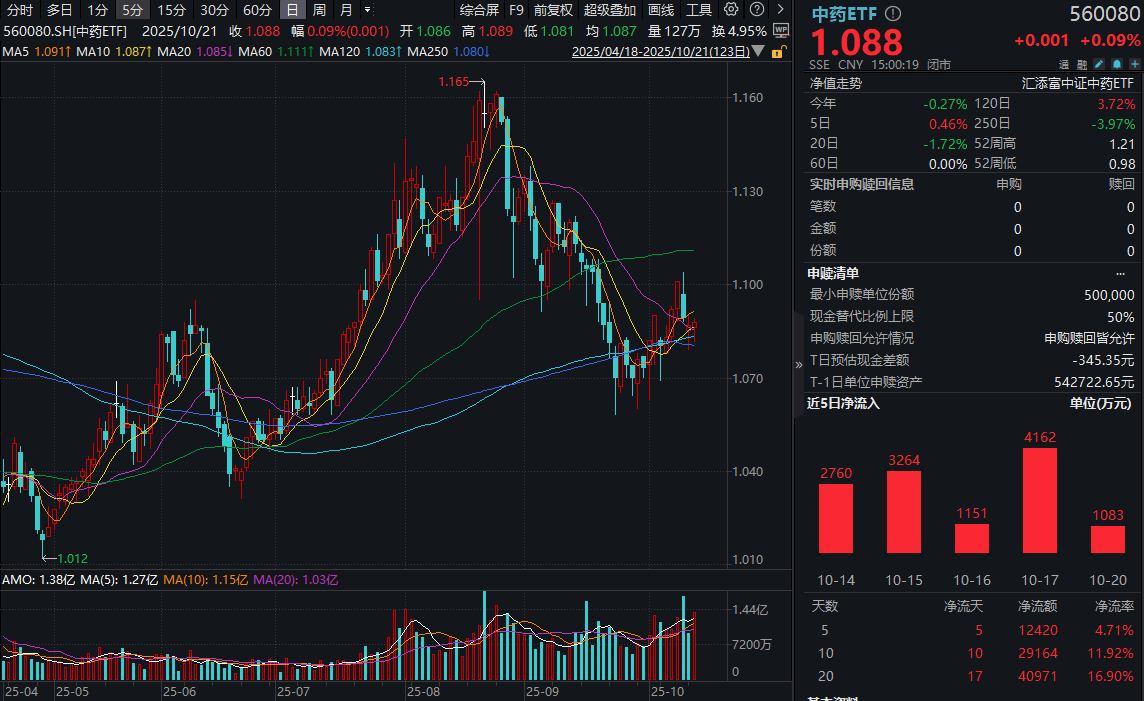Click the plus icon to add to watchlist
1144x701 pixels.
click(1135, 64)
